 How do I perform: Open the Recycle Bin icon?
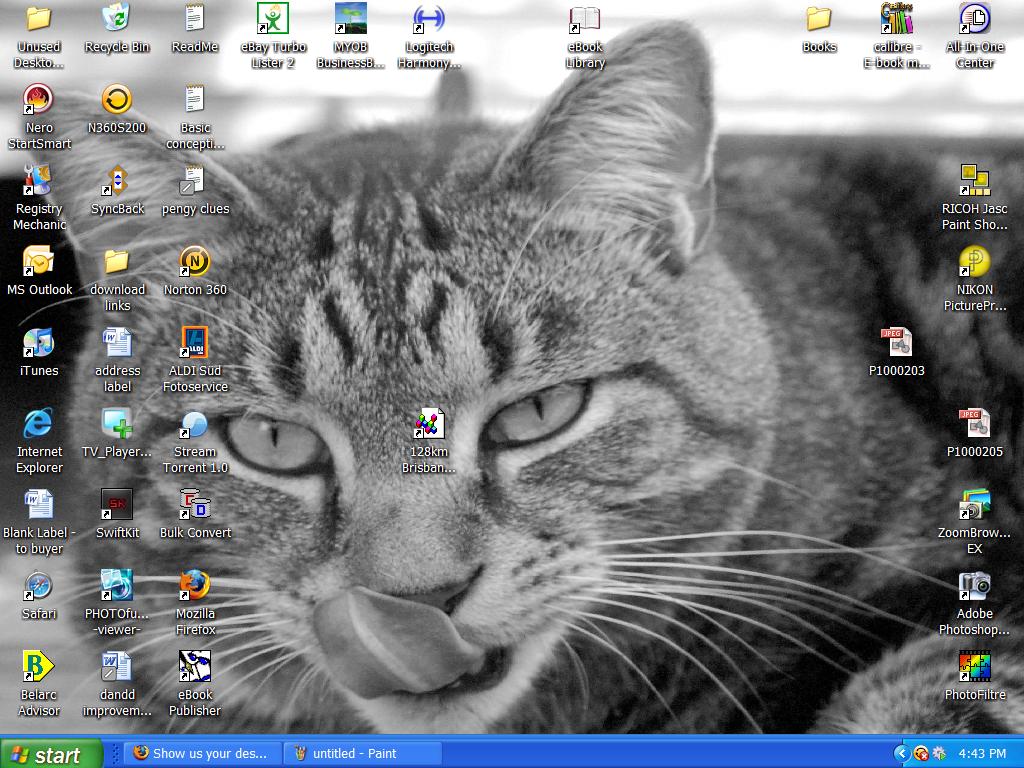click(x=117, y=19)
